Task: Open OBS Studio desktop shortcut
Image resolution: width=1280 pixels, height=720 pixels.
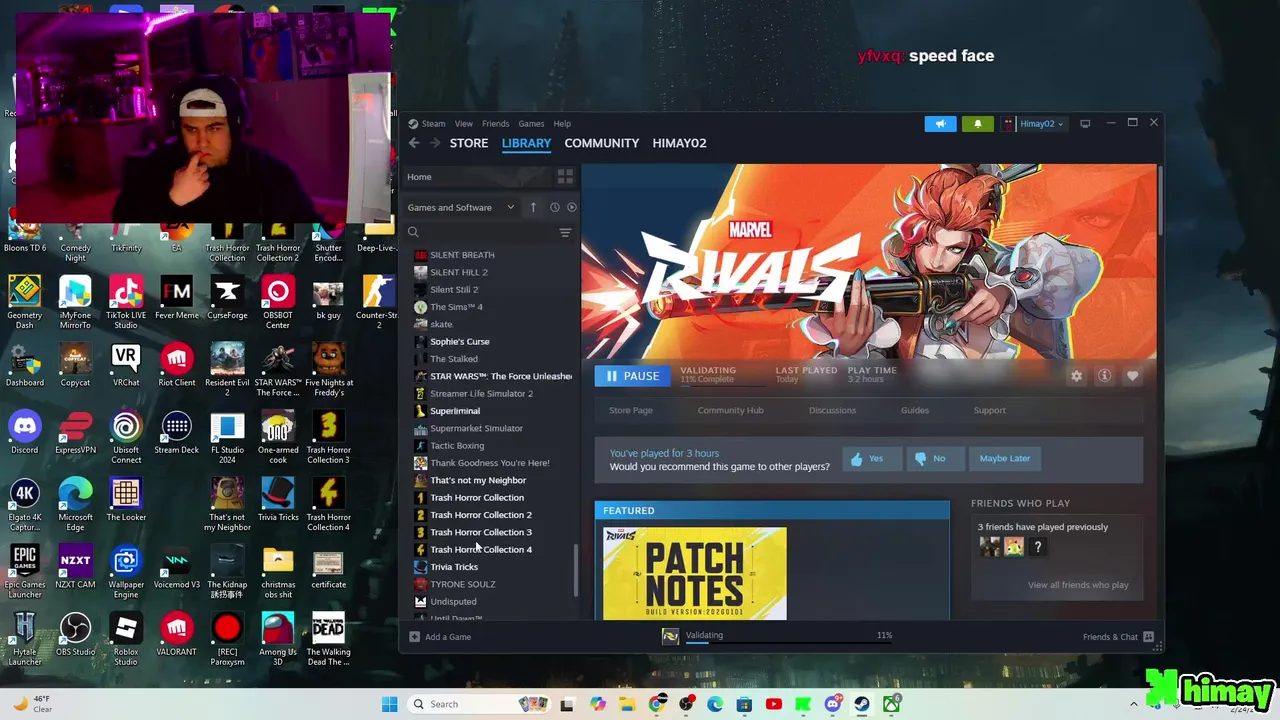Action: point(75,635)
